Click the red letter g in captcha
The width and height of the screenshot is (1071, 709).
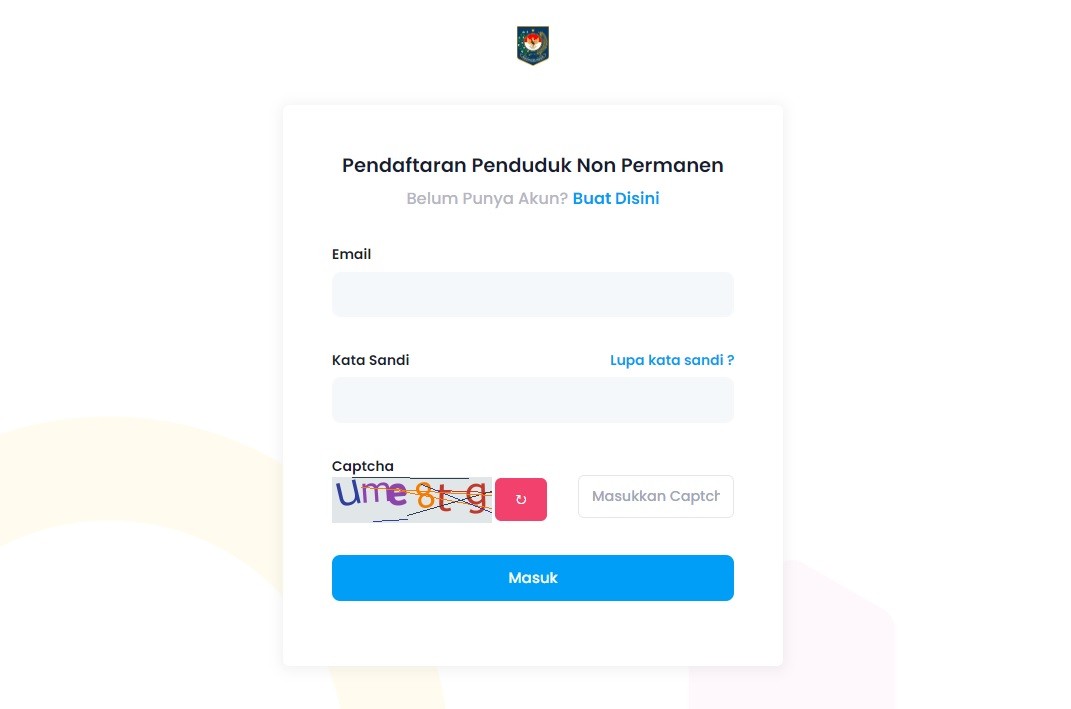(477, 495)
